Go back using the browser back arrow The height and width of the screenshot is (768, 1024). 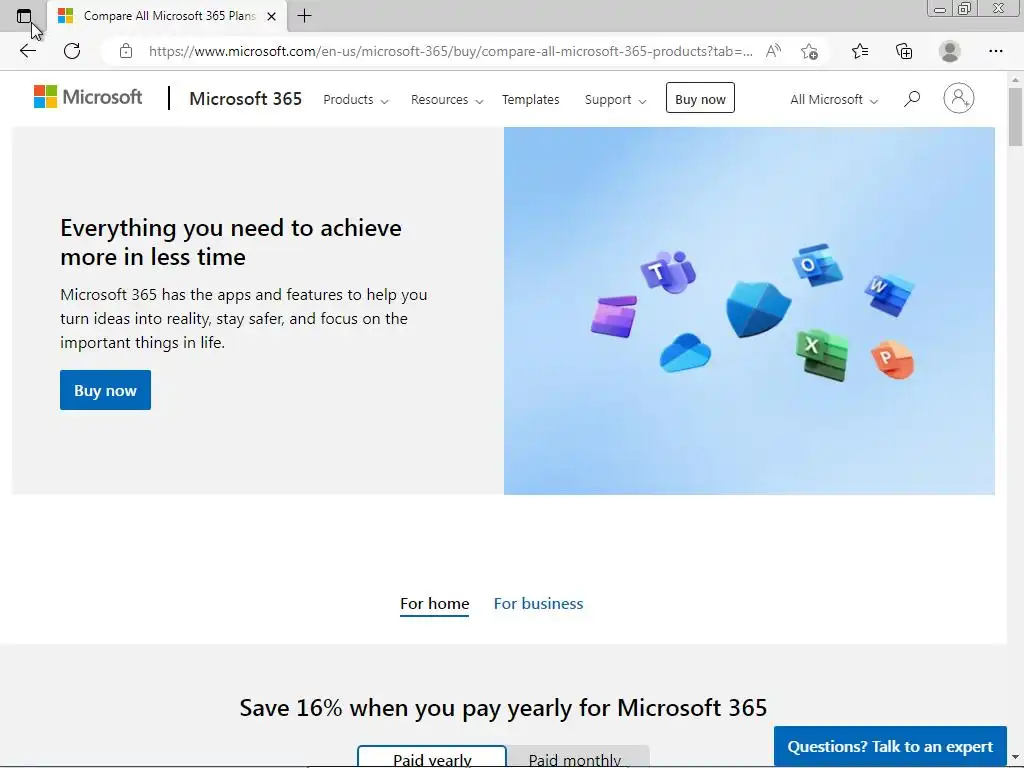(27, 51)
